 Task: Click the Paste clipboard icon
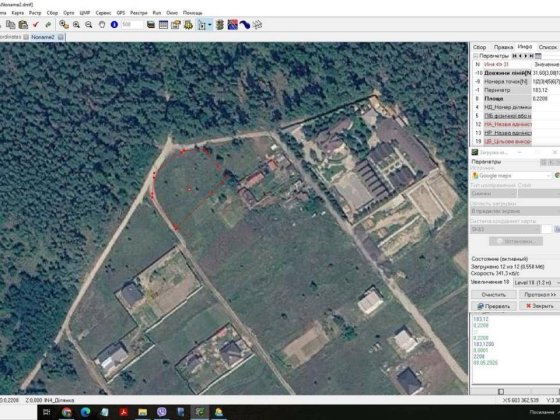(23, 25)
